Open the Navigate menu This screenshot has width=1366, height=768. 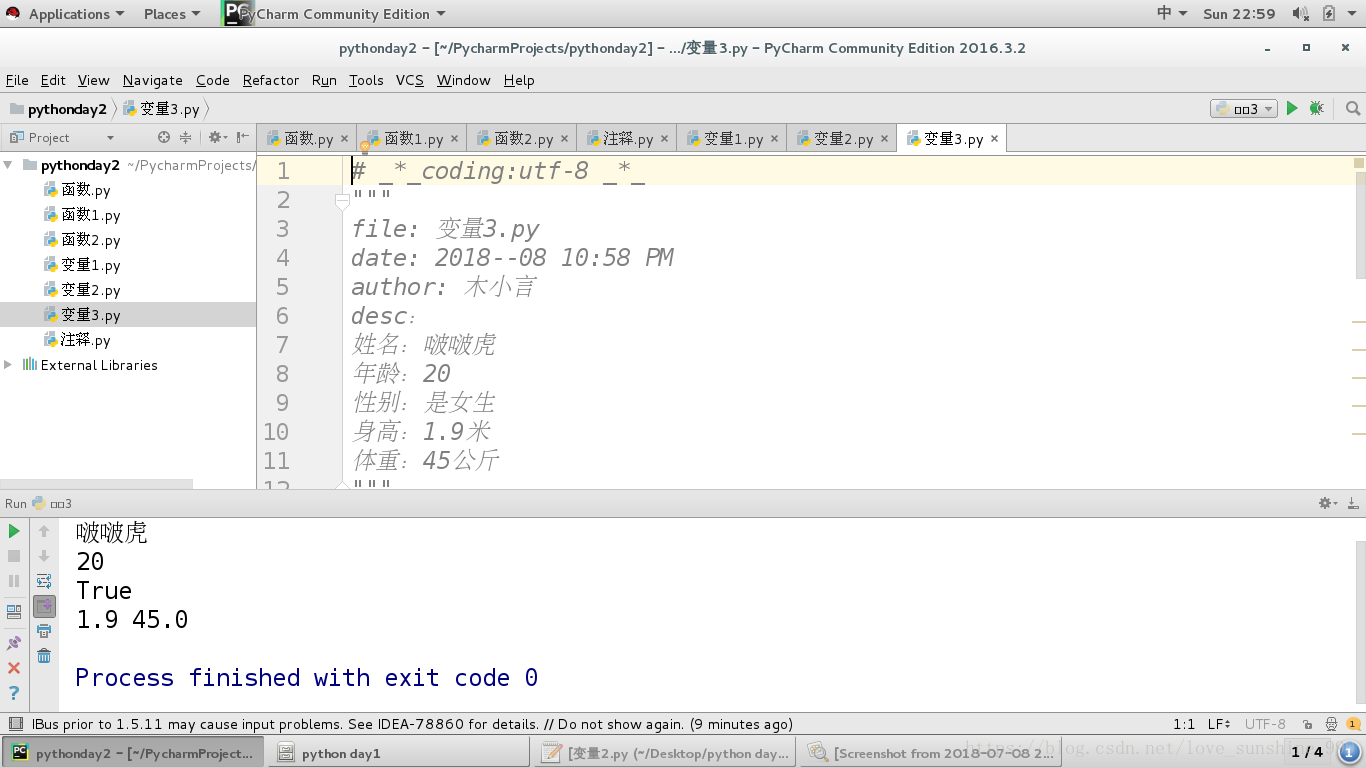(153, 80)
